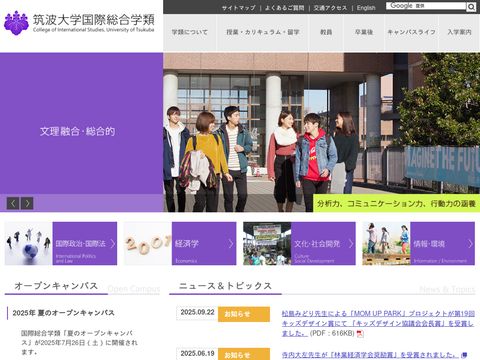The height and width of the screenshot is (360, 480).
Task: Click the PDF icon after 616KB text
Action: coord(360,334)
